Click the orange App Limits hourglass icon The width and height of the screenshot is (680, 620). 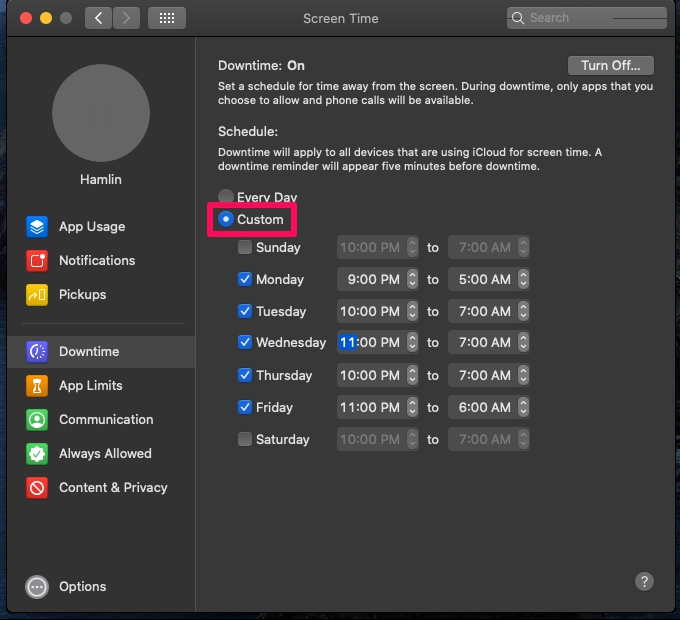[37, 386]
